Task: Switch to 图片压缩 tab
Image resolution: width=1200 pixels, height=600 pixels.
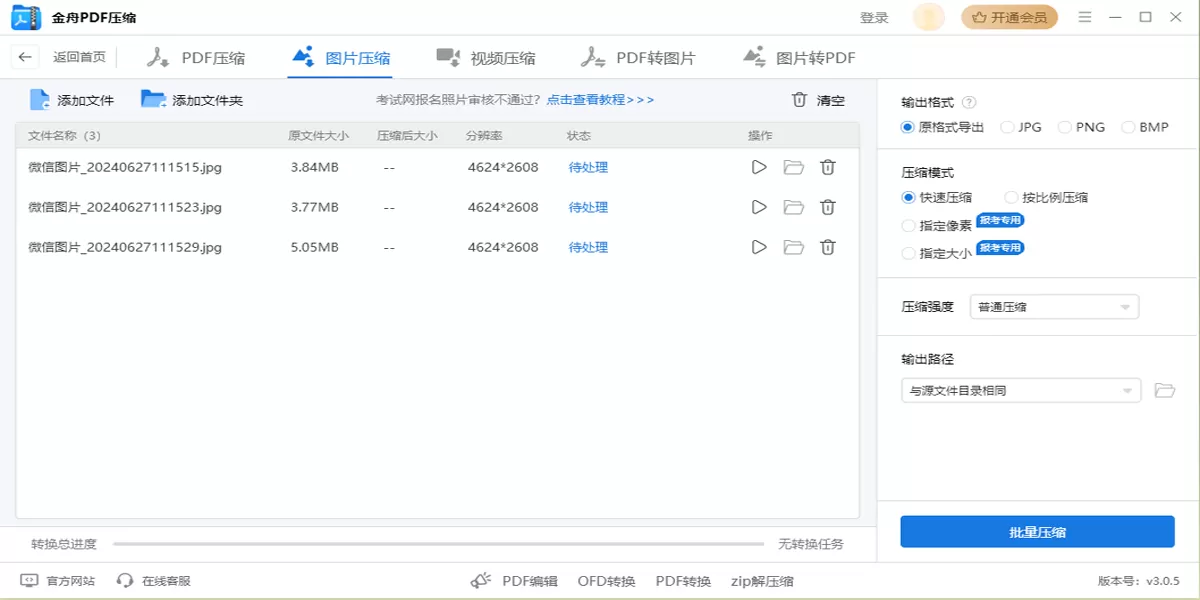Action: tap(340, 58)
